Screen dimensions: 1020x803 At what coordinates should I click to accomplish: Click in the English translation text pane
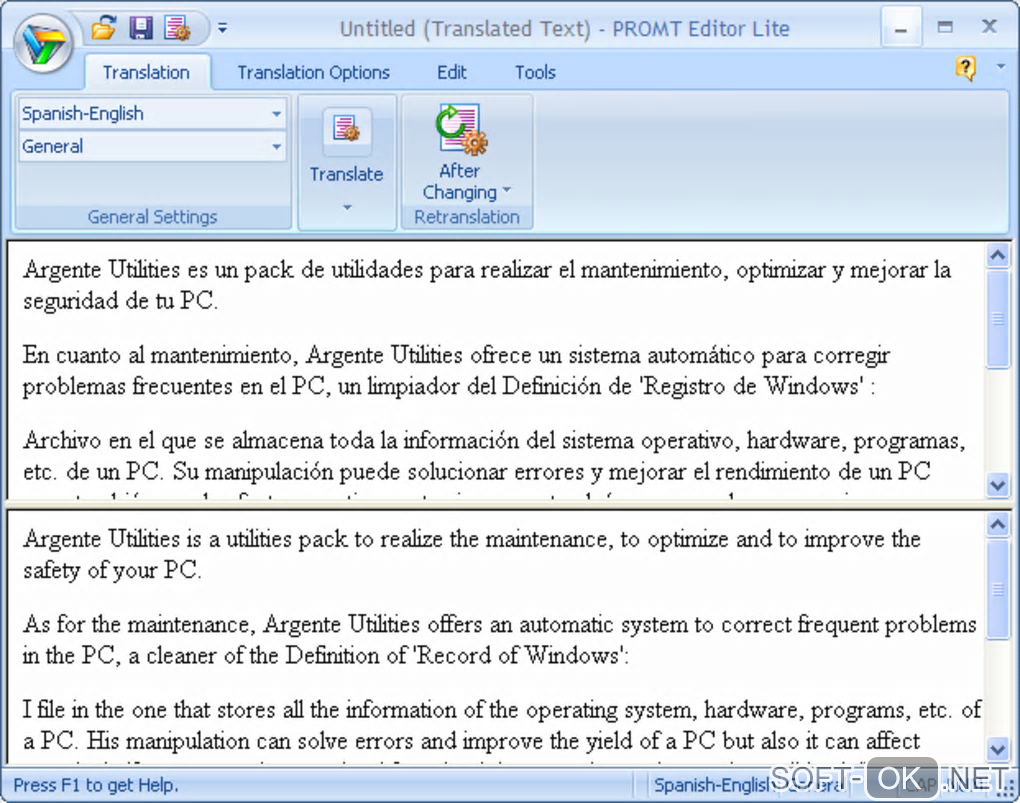point(496,638)
